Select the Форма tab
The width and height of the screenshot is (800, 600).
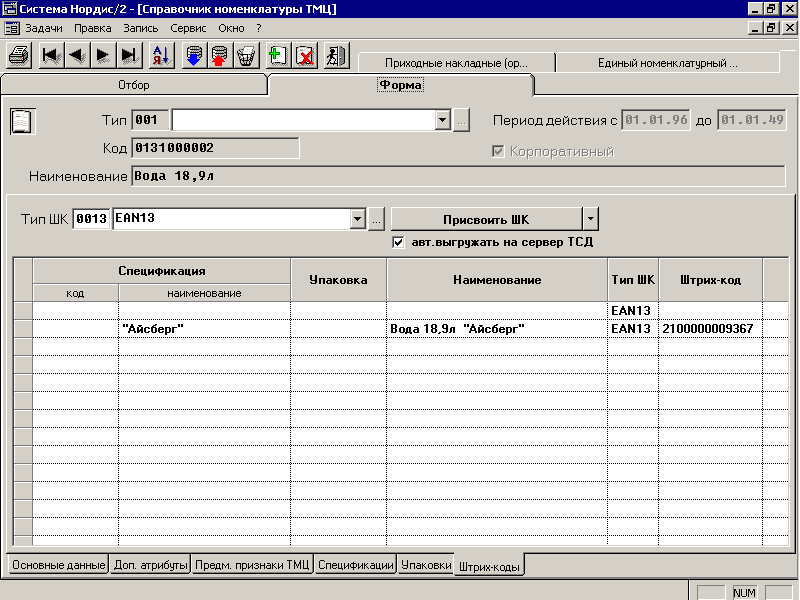401,85
